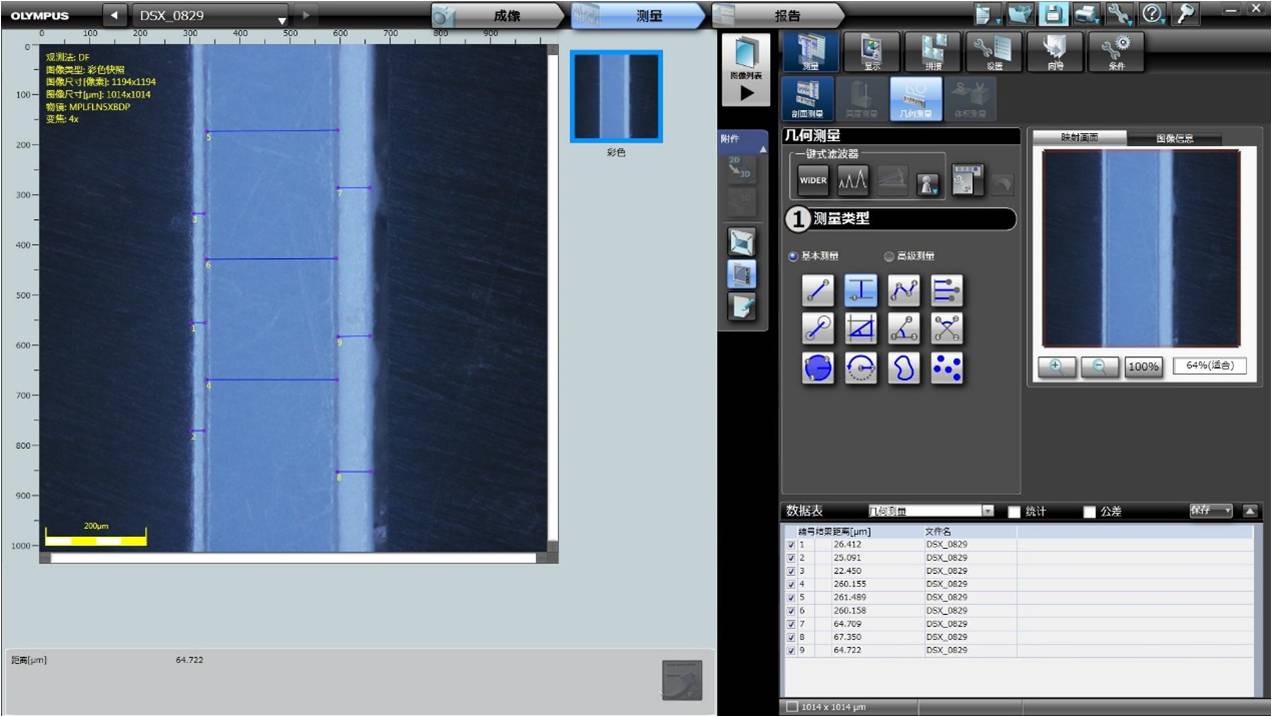
Task: Uncheck measurement row 5 in data table
Action: pos(791,597)
